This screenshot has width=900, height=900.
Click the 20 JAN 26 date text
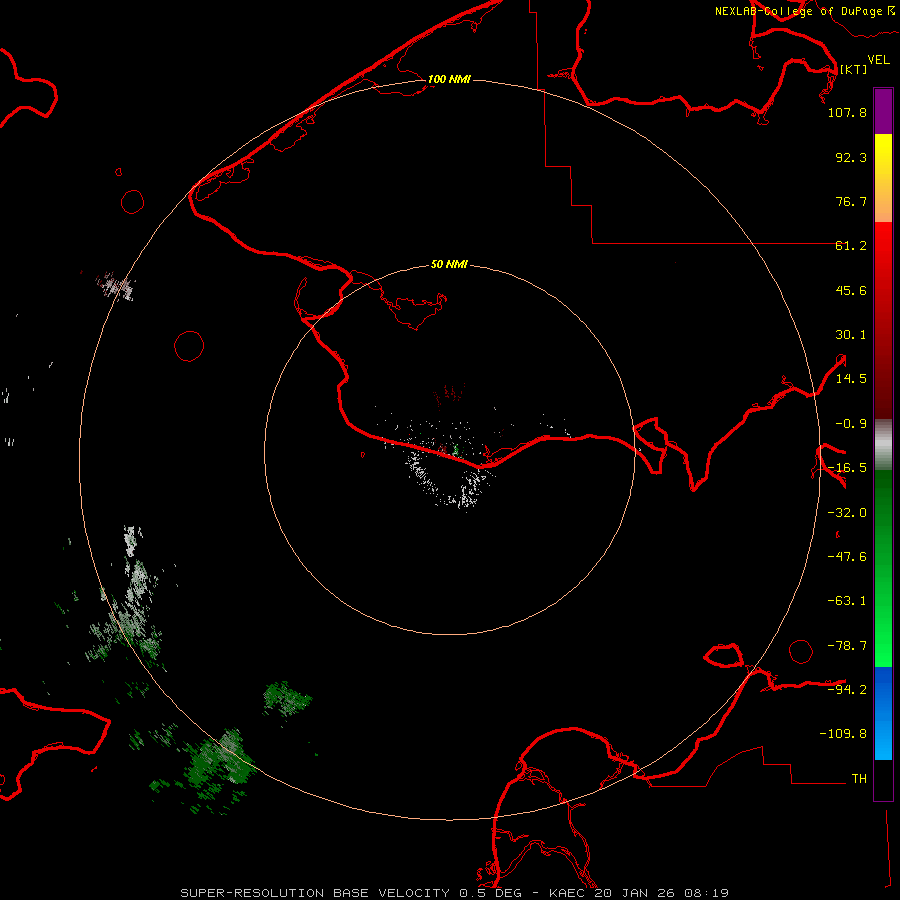pyautogui.click(x=636, y=893)
